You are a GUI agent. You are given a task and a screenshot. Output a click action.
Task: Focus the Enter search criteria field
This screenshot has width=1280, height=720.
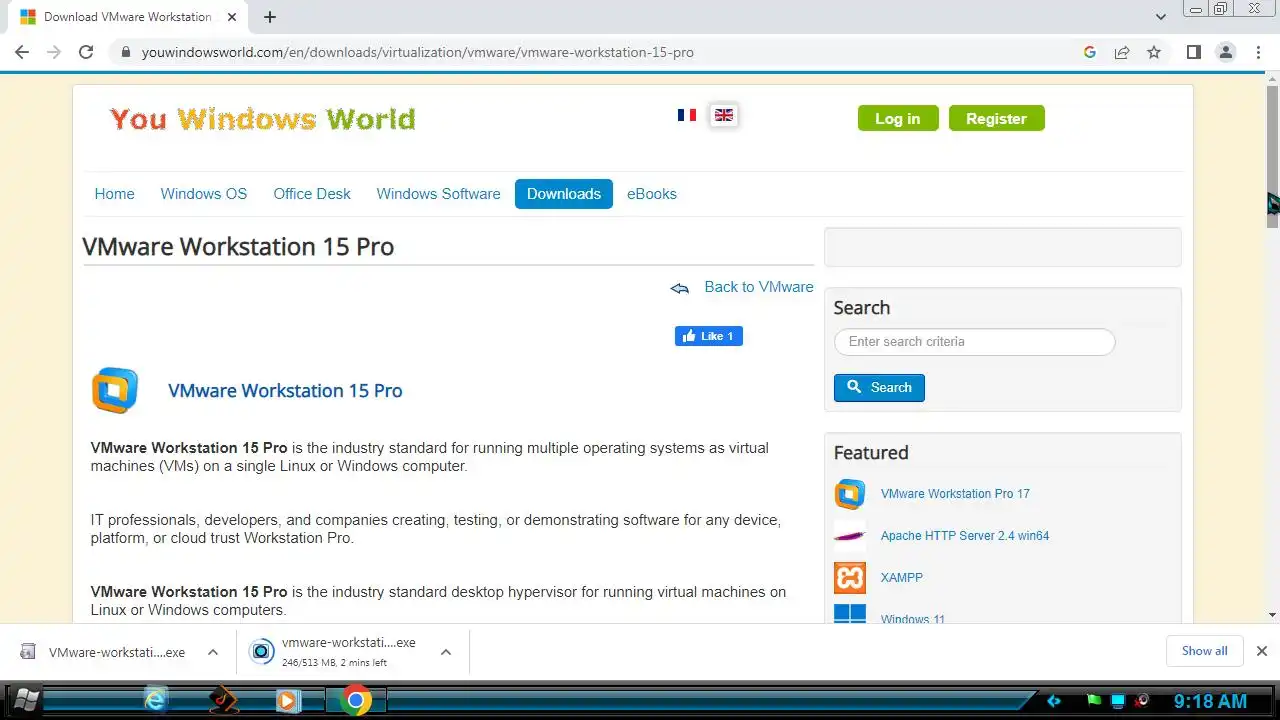tap(974, 342)
